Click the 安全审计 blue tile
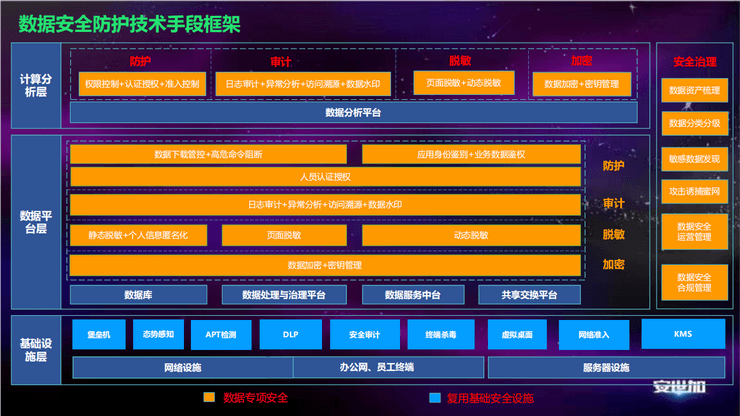This screenshot has height=416, width=740. [365, 335]
